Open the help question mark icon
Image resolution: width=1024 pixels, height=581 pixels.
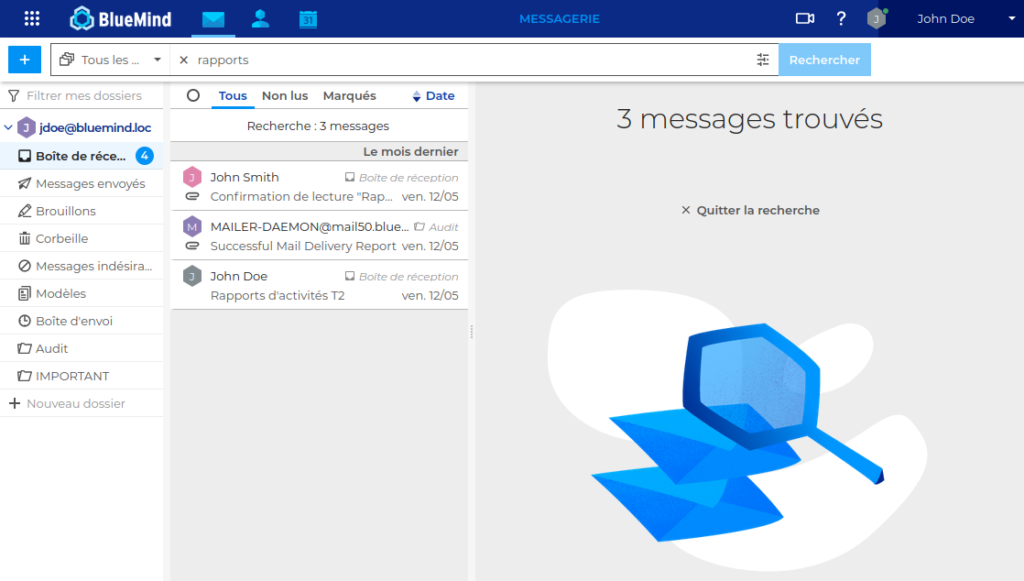click(841, 19)
